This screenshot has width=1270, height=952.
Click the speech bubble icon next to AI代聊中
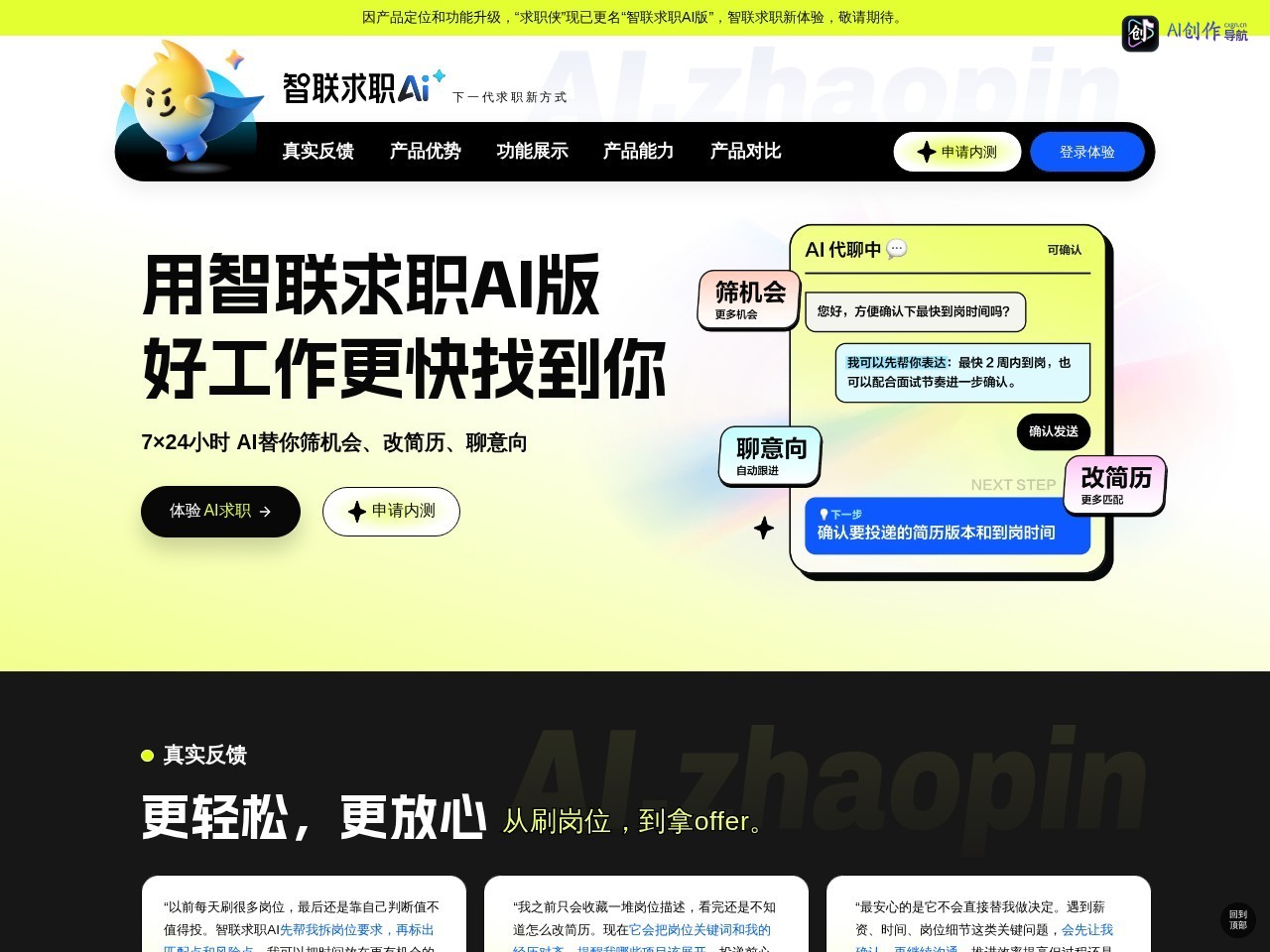[897, 249]
